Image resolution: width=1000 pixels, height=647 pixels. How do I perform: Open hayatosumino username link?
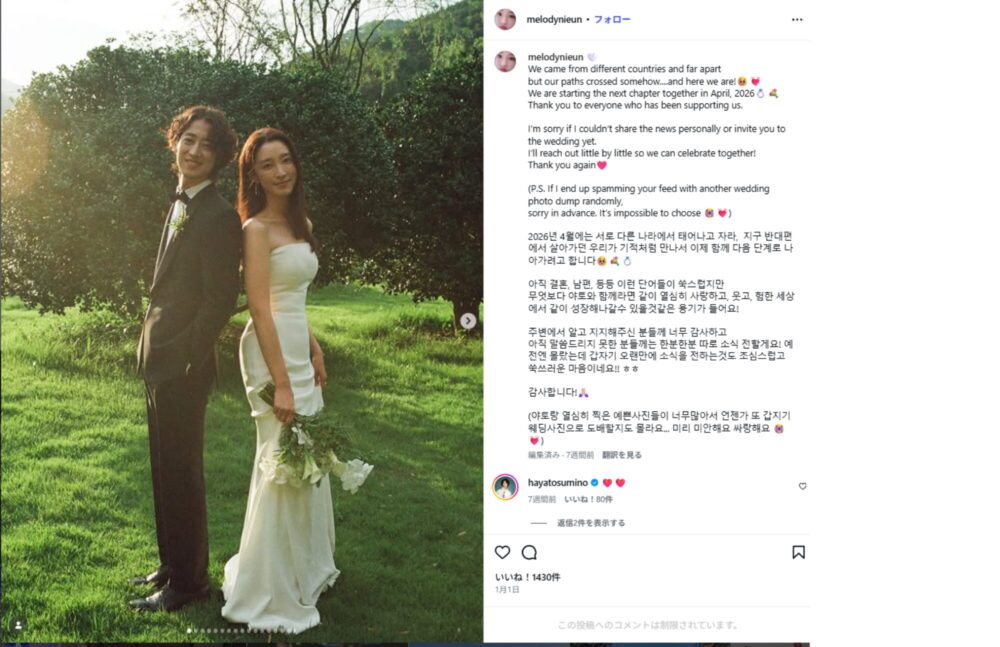(558, 483)
